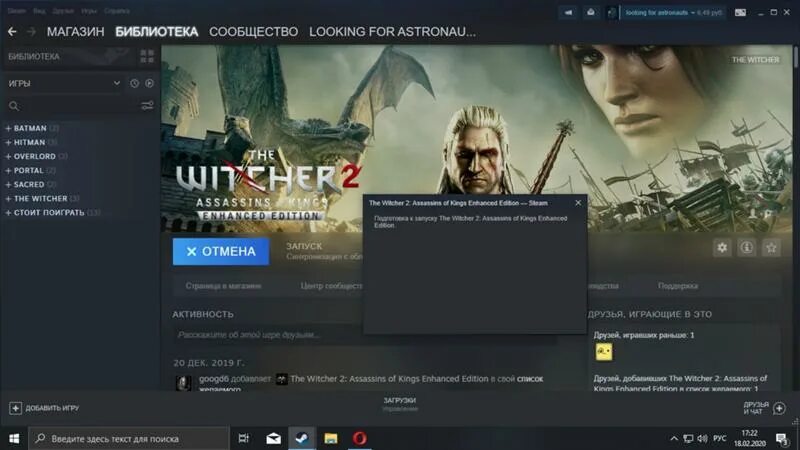800x450 pixels.
Task: Show ready-to-play games filter icon
Action: pos(149,83)
